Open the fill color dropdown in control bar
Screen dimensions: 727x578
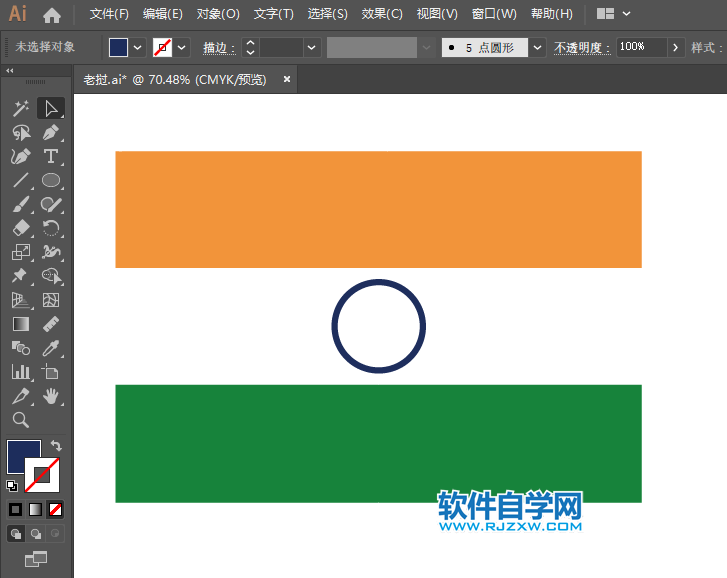[137, 47]
